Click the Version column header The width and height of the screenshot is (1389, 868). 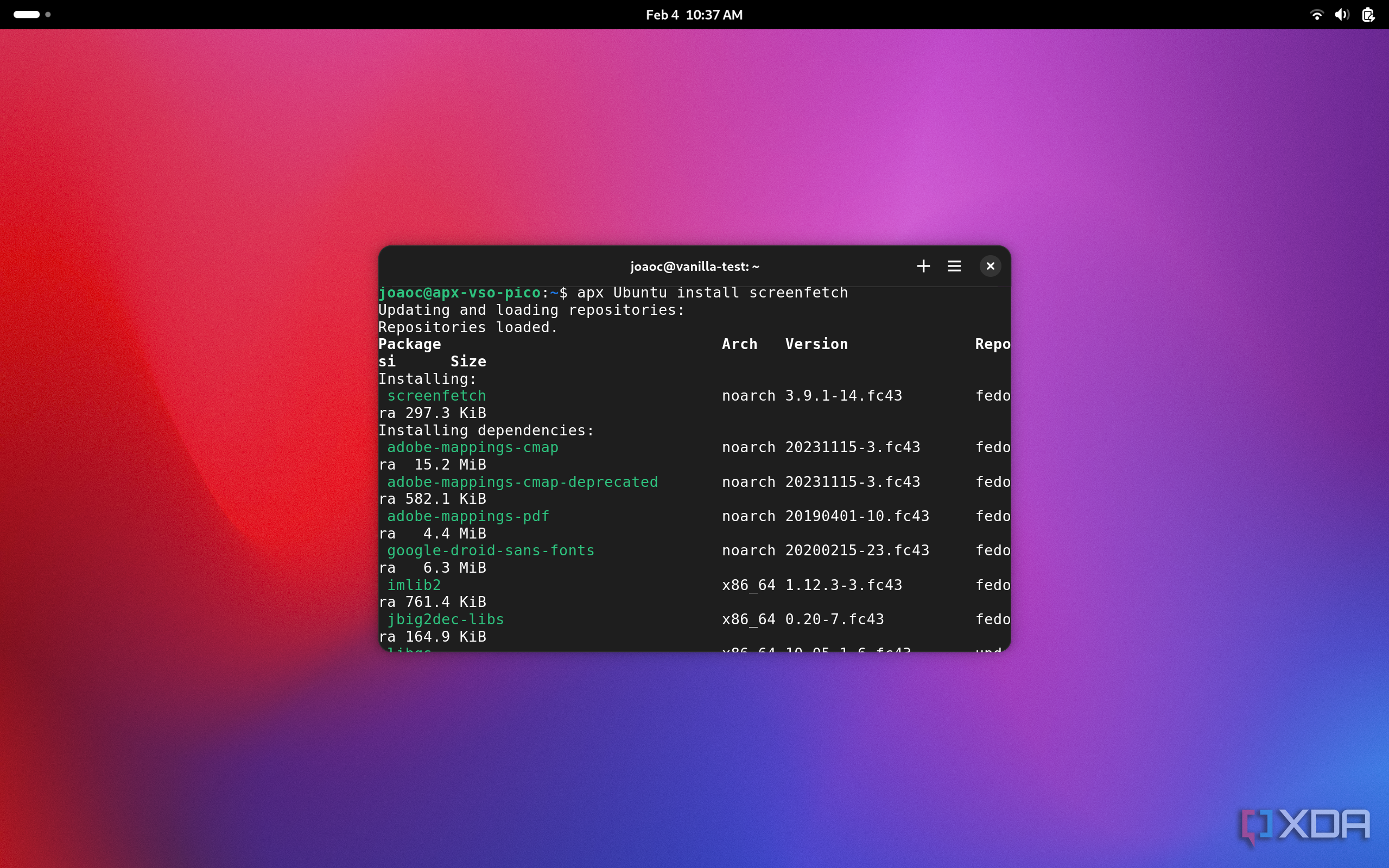point(816,345)
